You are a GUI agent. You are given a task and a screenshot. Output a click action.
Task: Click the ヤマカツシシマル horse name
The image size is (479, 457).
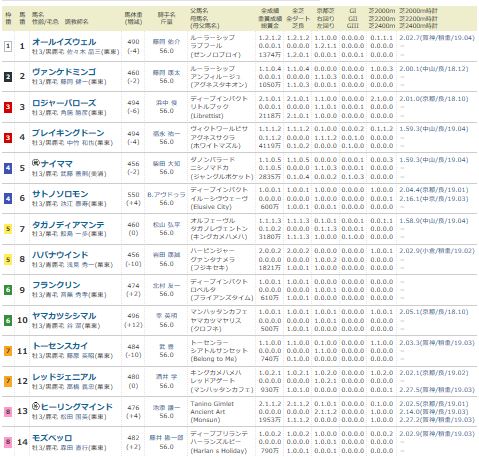pos(64,316)
